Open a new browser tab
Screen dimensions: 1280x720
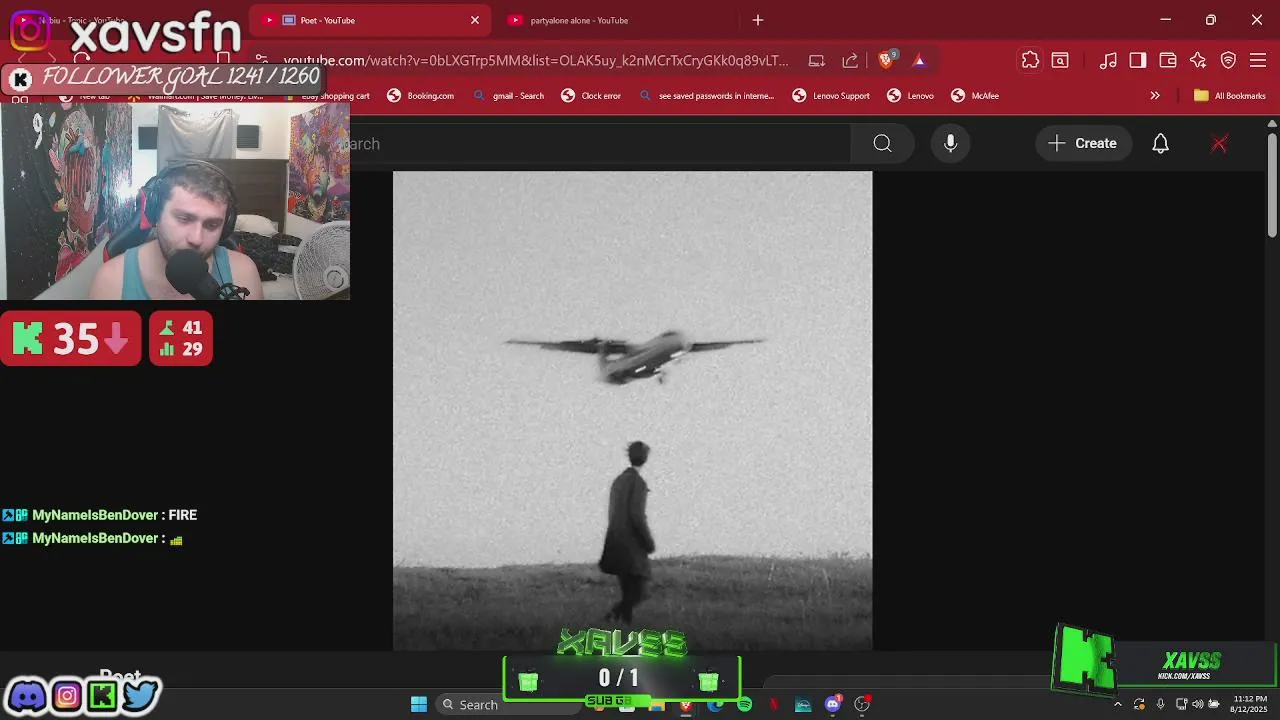pos(758,20)
